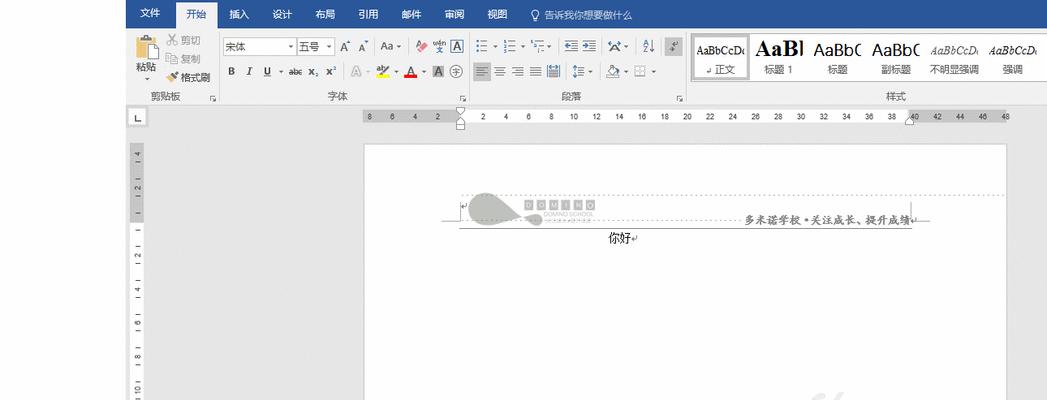Image resolution: width=1047 pixels, height=400 pixels.
Task: Click the 告诉我你想要做什么 search box
Action: click(x=580, y=15)
